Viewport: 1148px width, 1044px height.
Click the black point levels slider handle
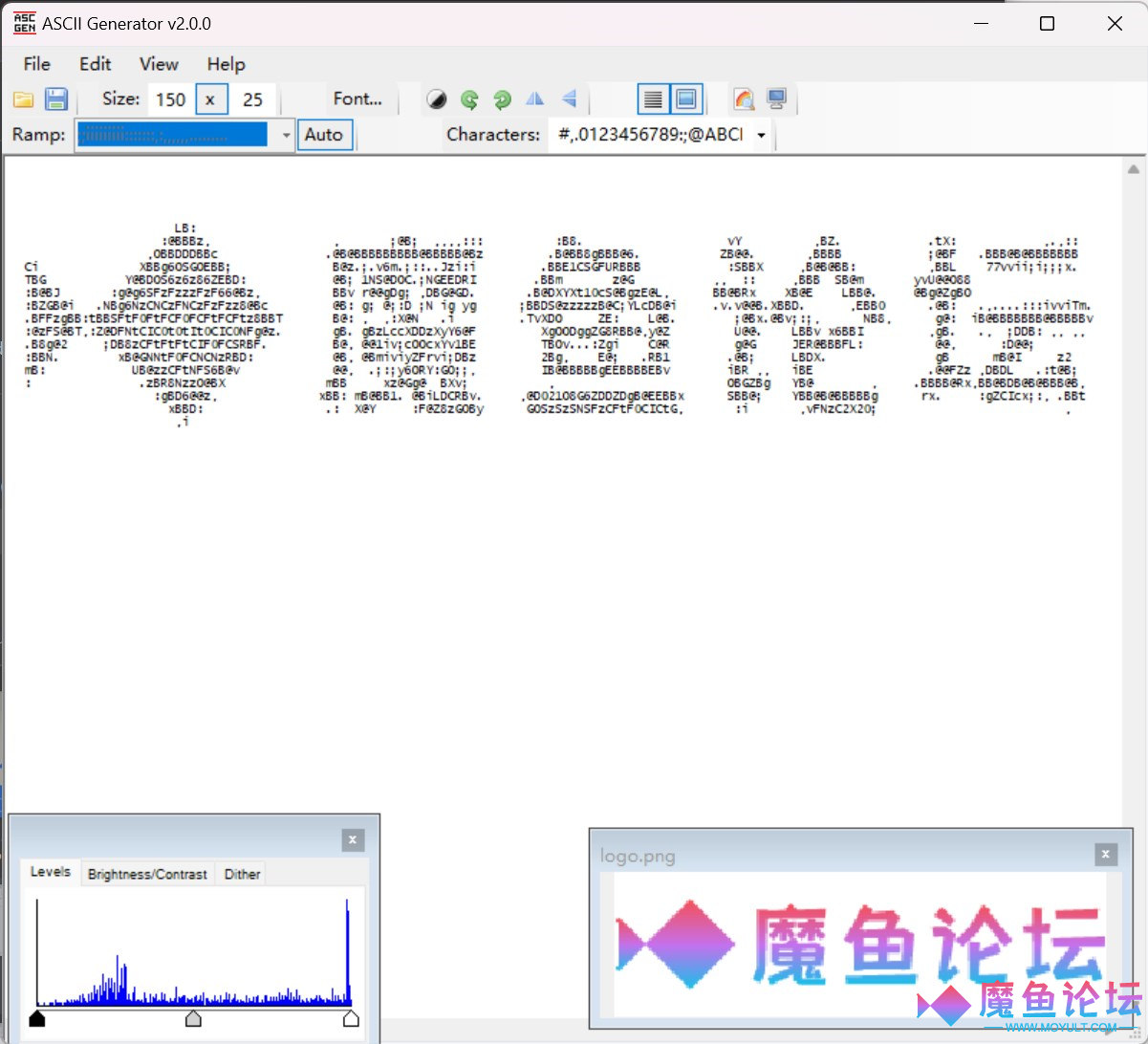(x=37, y=1019)
